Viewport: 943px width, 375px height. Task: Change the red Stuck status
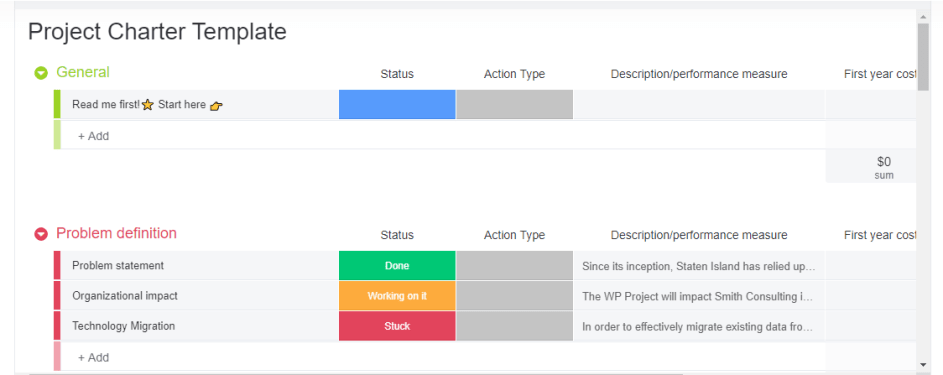tap(397, 326)
